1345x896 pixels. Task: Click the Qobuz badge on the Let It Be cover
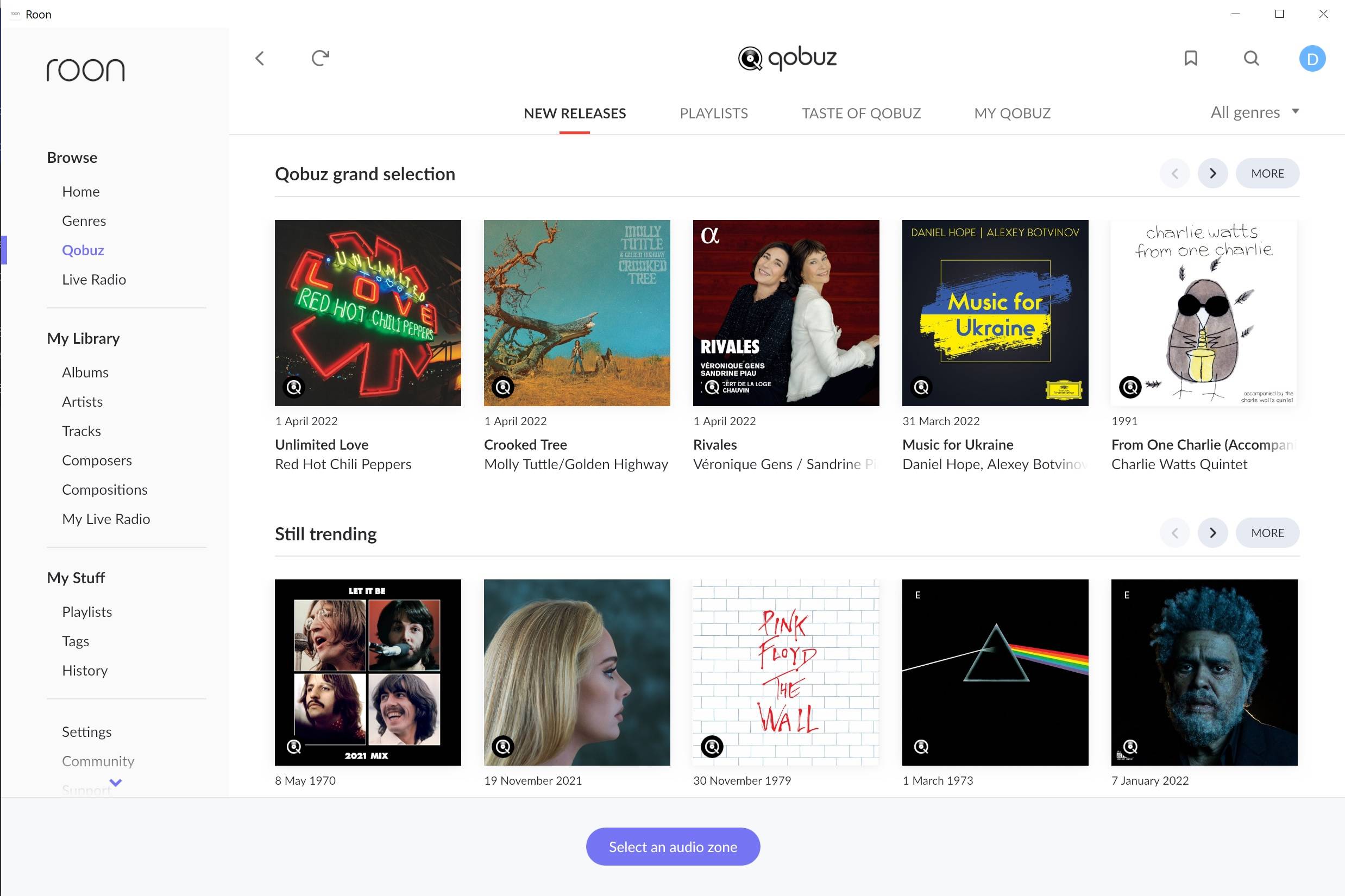click(x=294, y=747)
